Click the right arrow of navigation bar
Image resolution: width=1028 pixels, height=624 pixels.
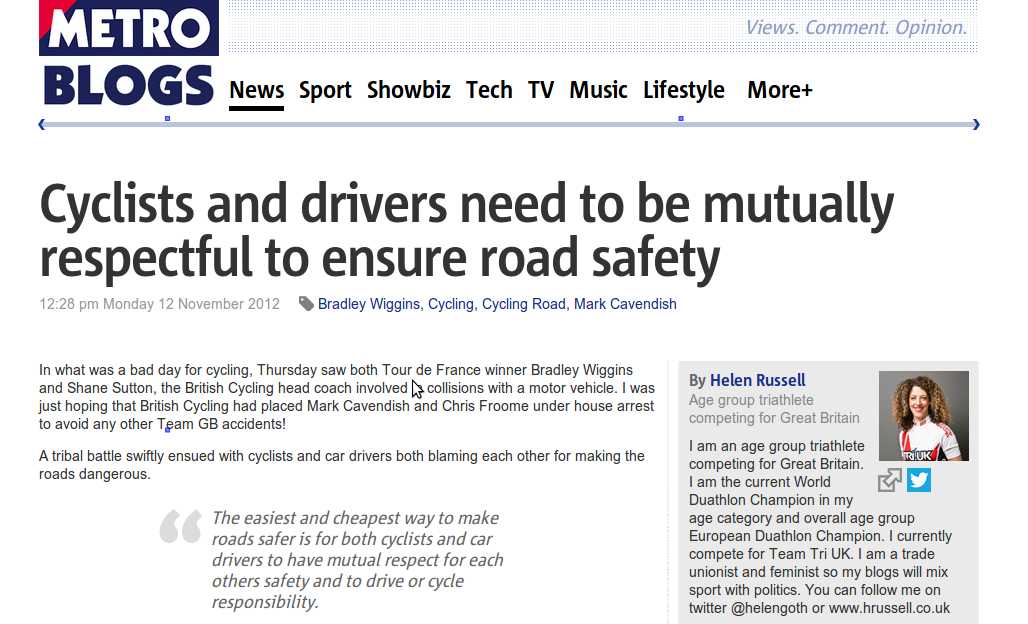coord(976,124)
